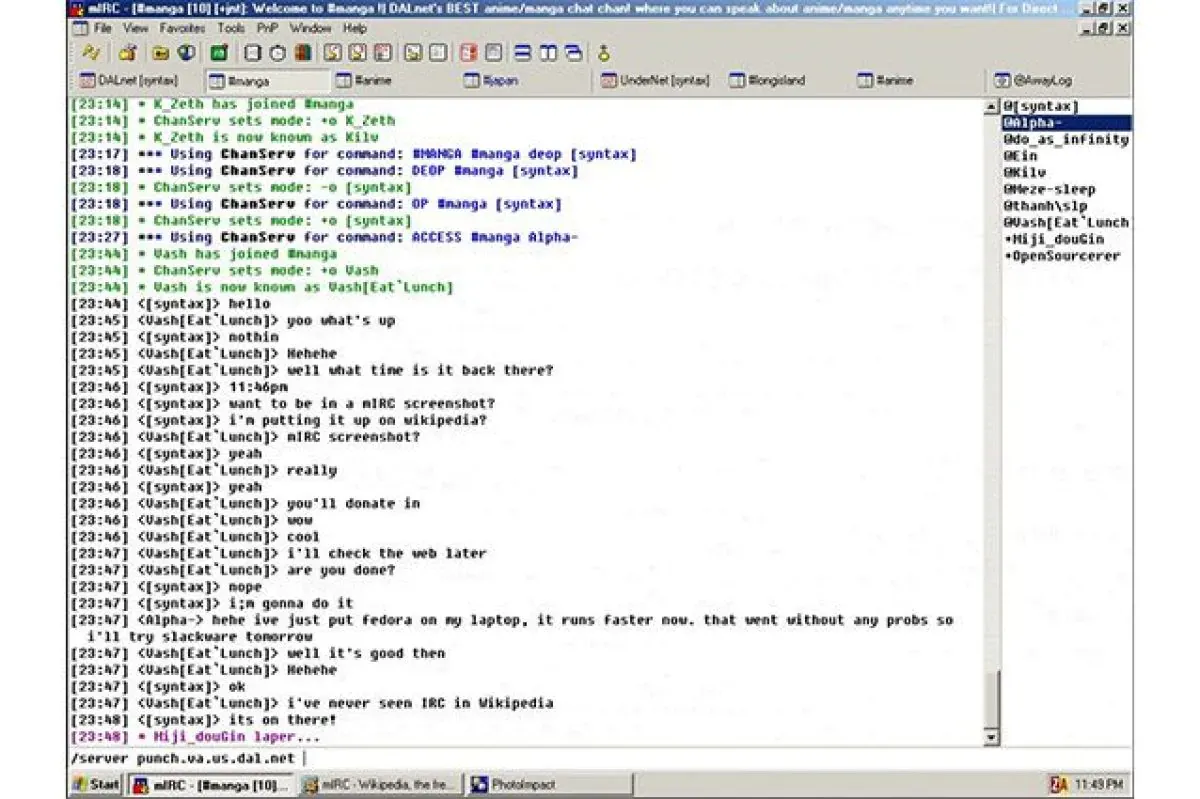Select @Vash[Eat`Lunch] in the nick list
This screenshot has width=1200, height=799.
pos(1065,223)
